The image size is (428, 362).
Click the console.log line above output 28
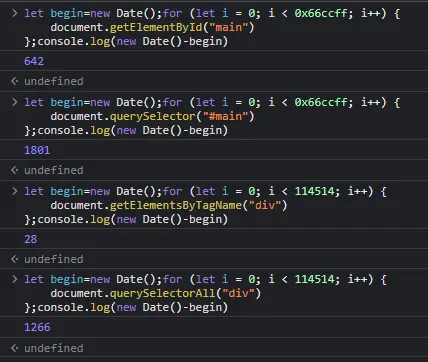point(126,220)
